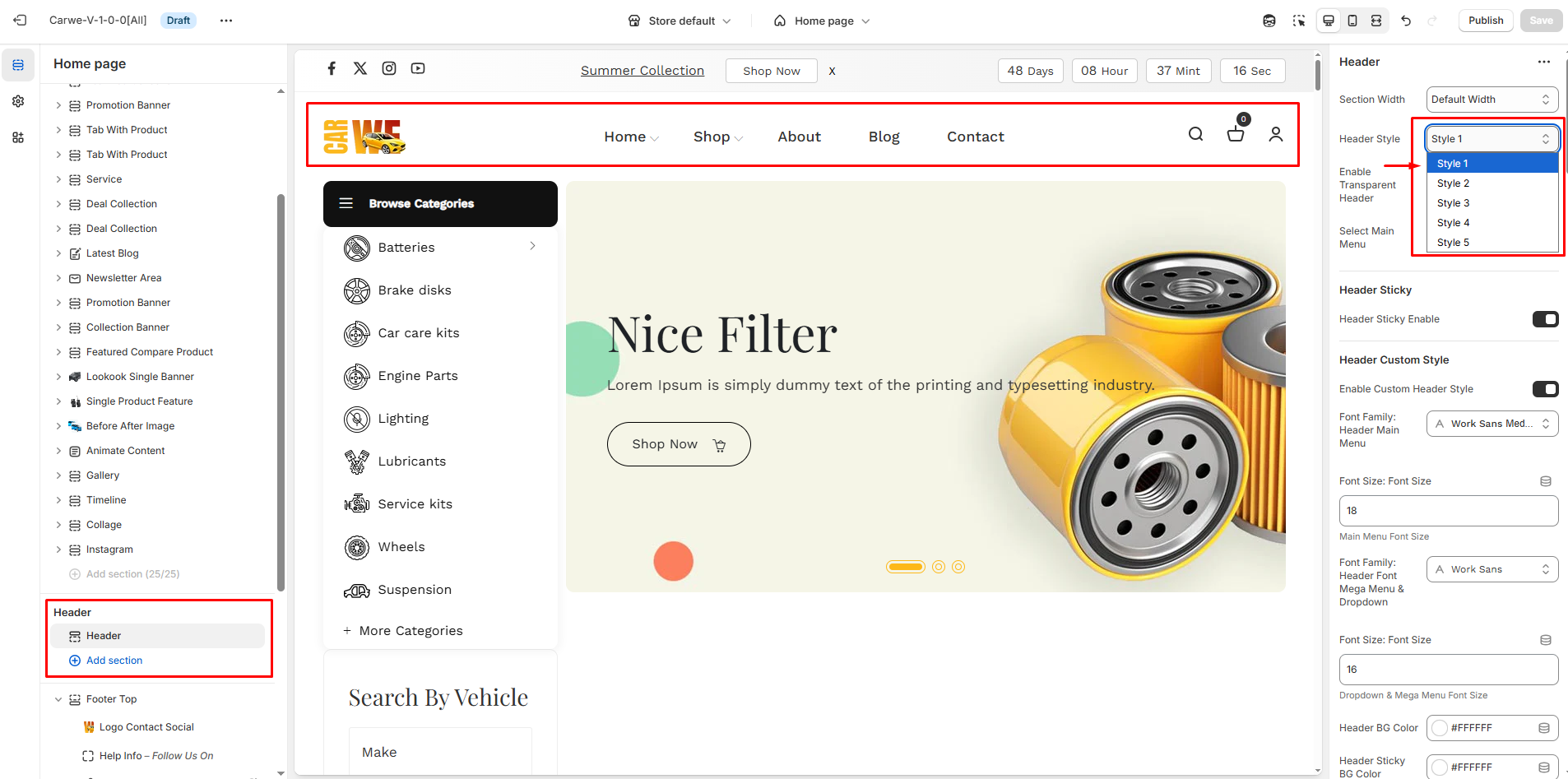Click the Publish button
Screen dimensions: 1568x779
click(x=1485, y=21)
